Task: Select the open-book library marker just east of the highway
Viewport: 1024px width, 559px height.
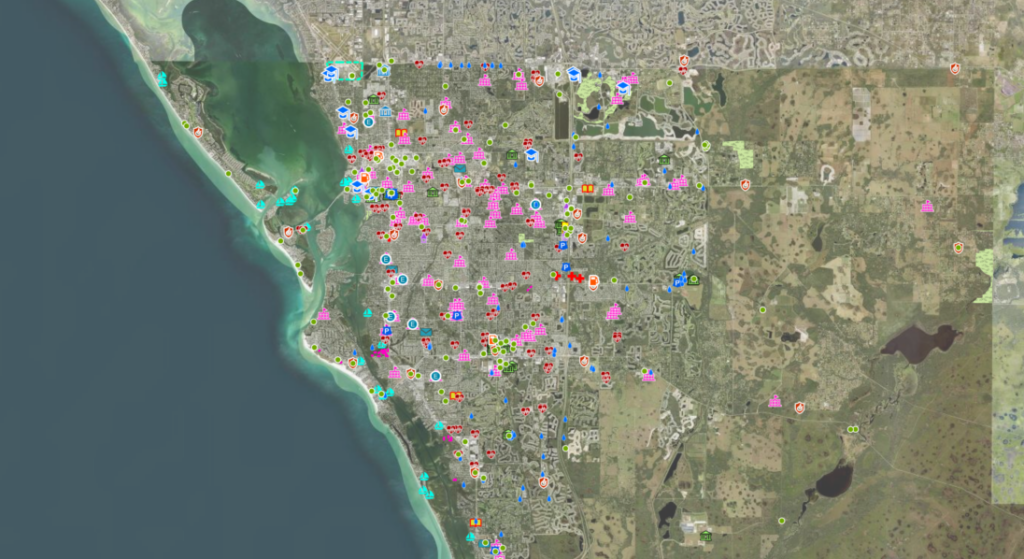Action: tap(587, 189)
